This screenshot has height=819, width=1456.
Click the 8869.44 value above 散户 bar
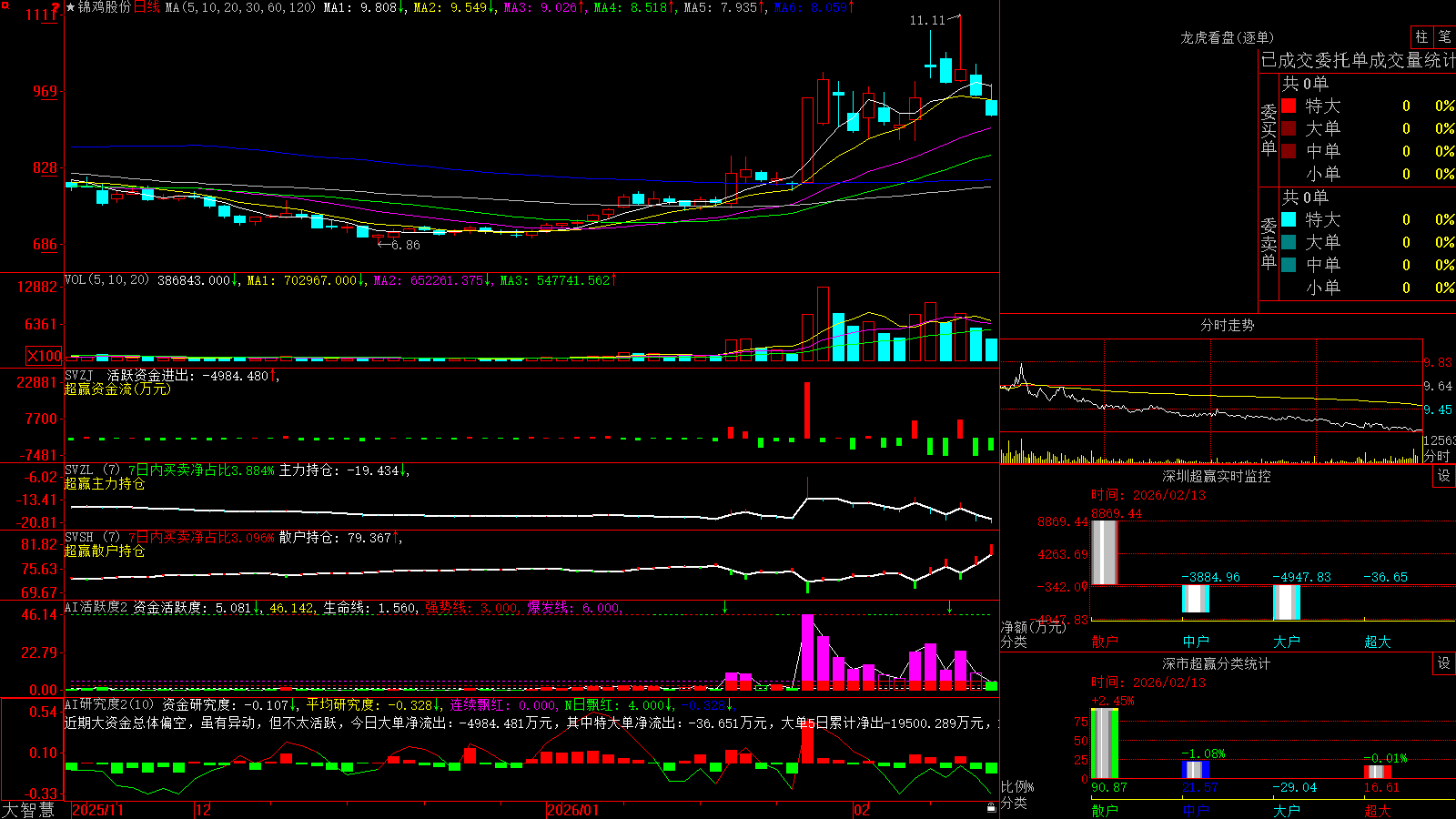coord(1117,513)
